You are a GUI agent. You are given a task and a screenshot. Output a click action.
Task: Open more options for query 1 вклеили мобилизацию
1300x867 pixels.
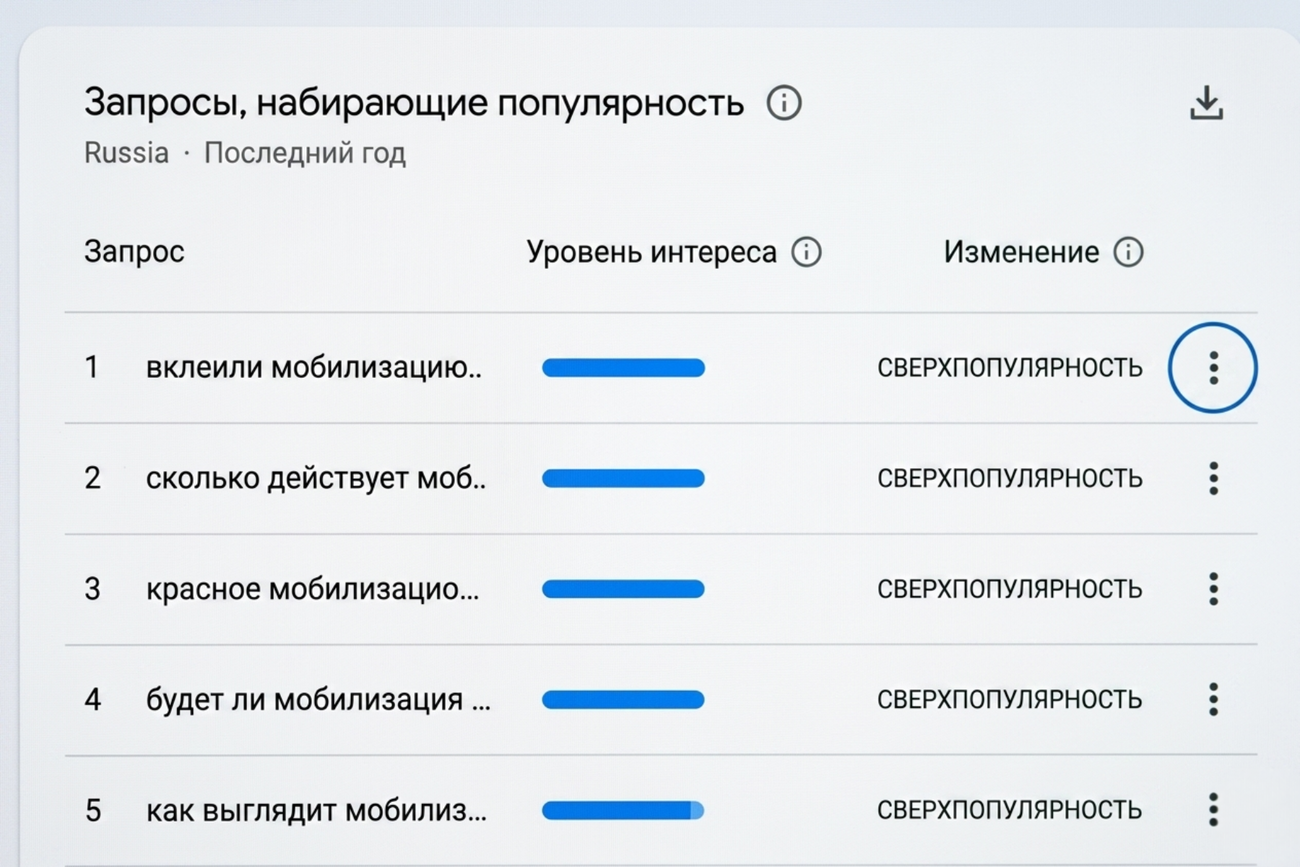[x=1213, y=368]
